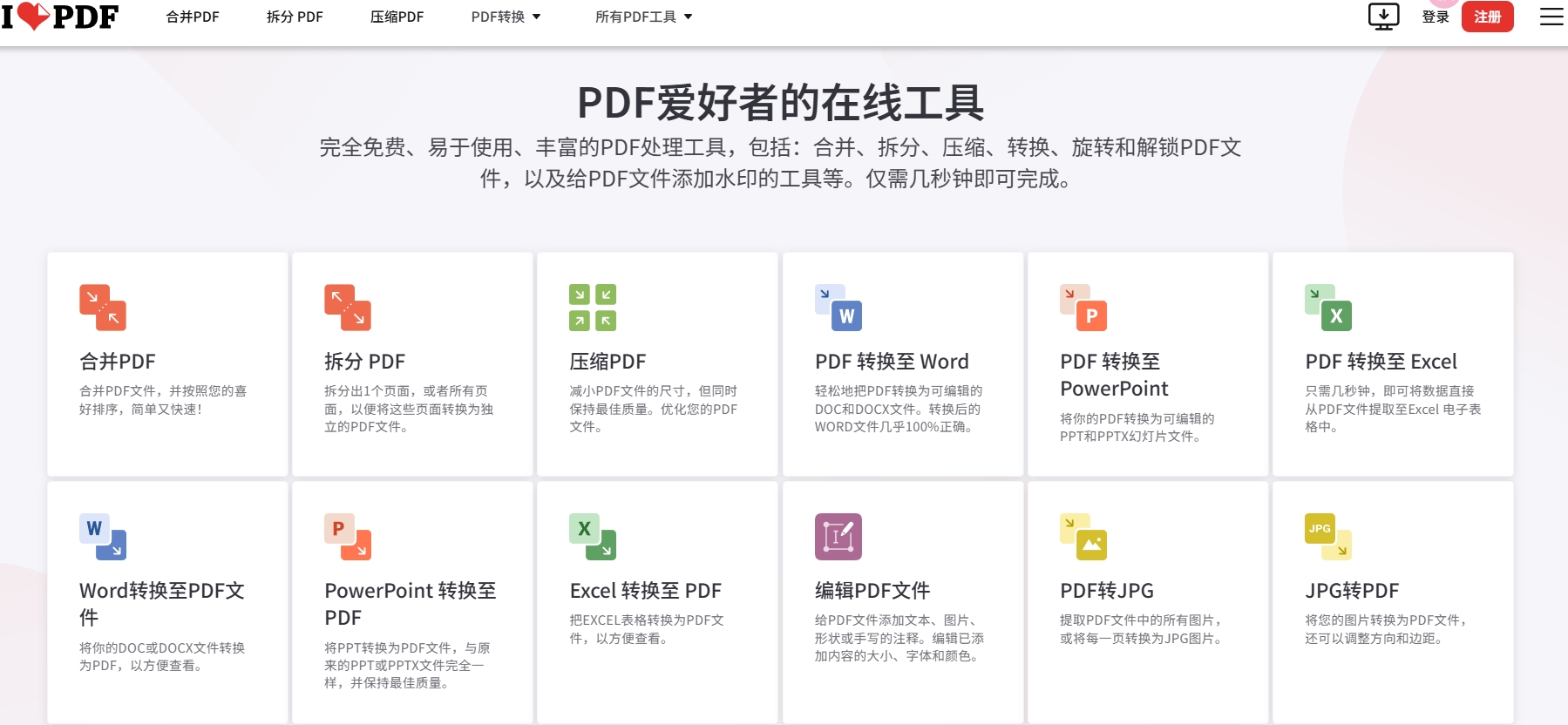Click the Excel to PDF card icon
1568x725 pixels.
click(x=593, y=537)
